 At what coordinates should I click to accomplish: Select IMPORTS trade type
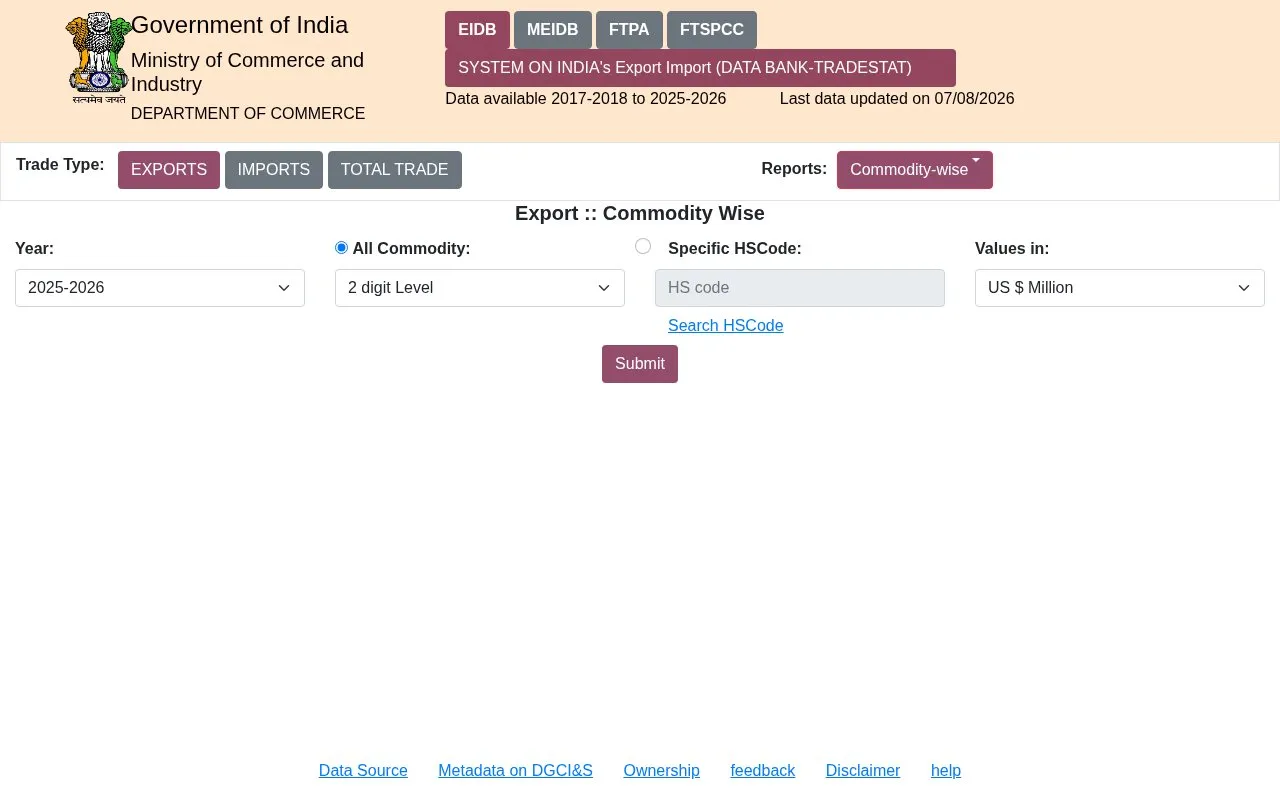click(x=274, y=170)
